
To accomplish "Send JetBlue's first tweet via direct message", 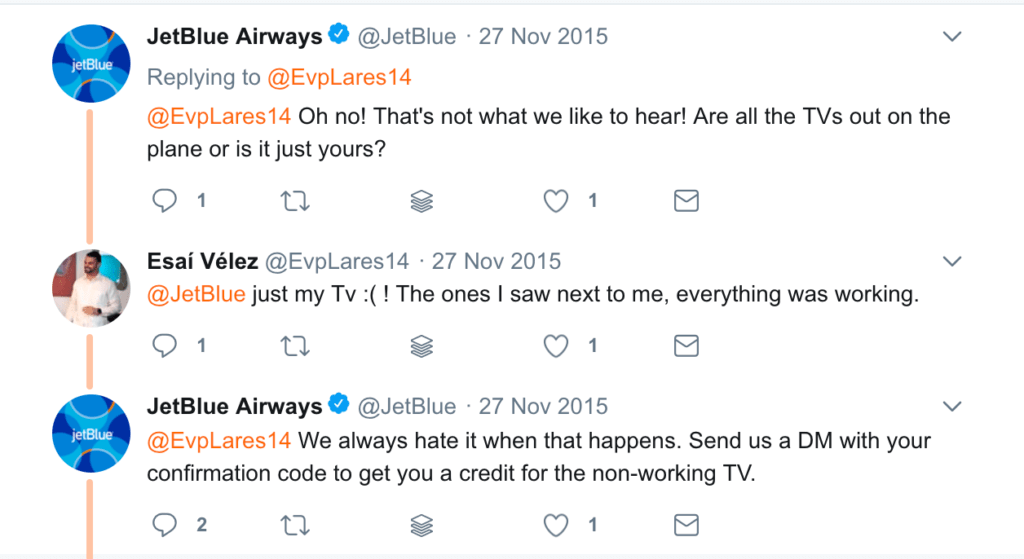I will (686, 201).
